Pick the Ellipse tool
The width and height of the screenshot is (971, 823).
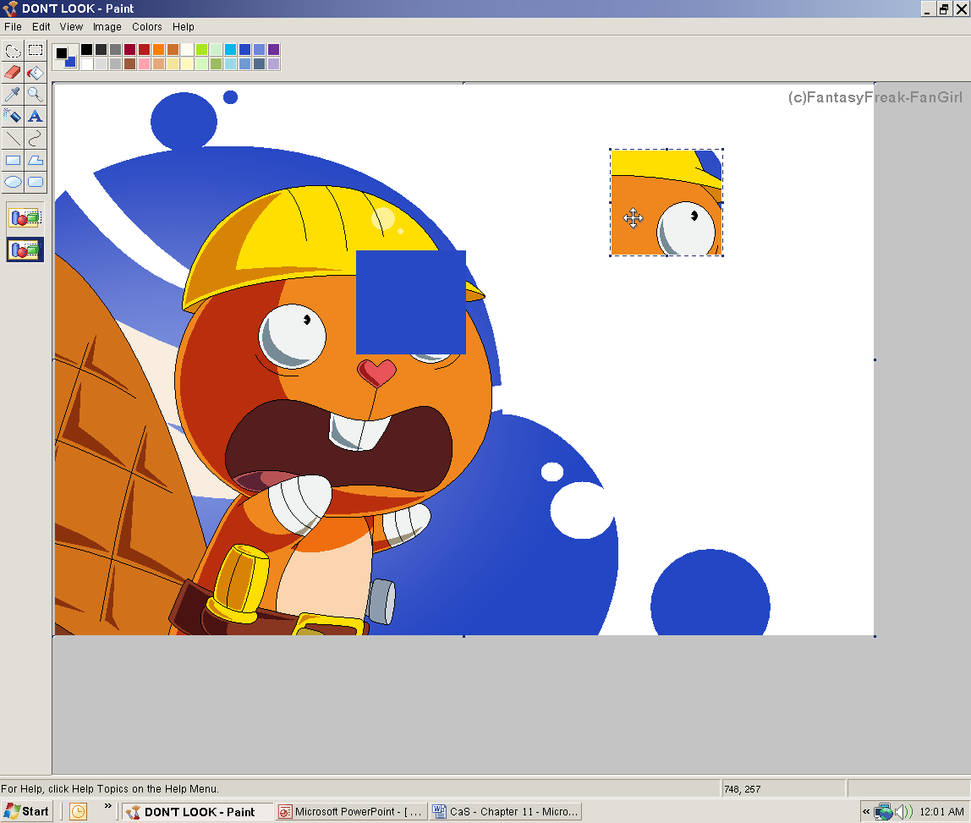[x=13, y=182]
